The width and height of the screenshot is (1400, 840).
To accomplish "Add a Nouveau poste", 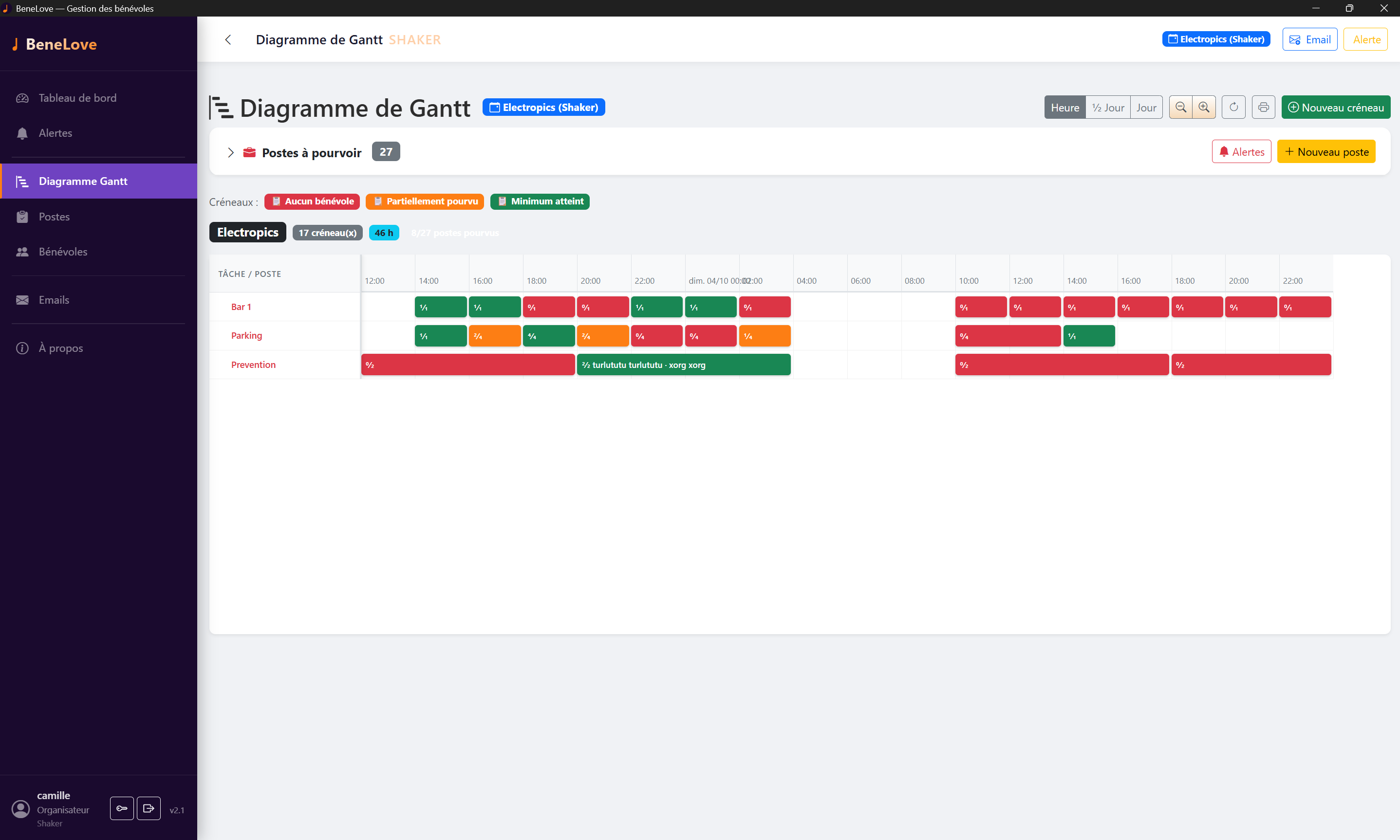I will tap(1326, 152).
